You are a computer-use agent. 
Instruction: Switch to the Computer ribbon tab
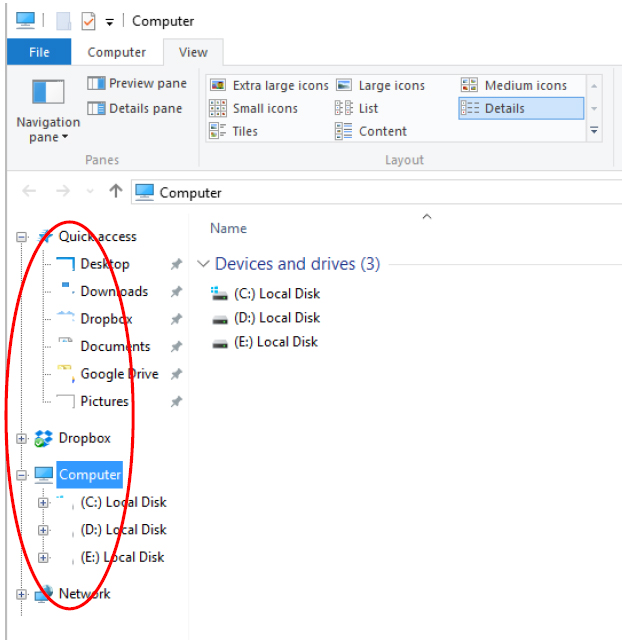coord(116,52)
